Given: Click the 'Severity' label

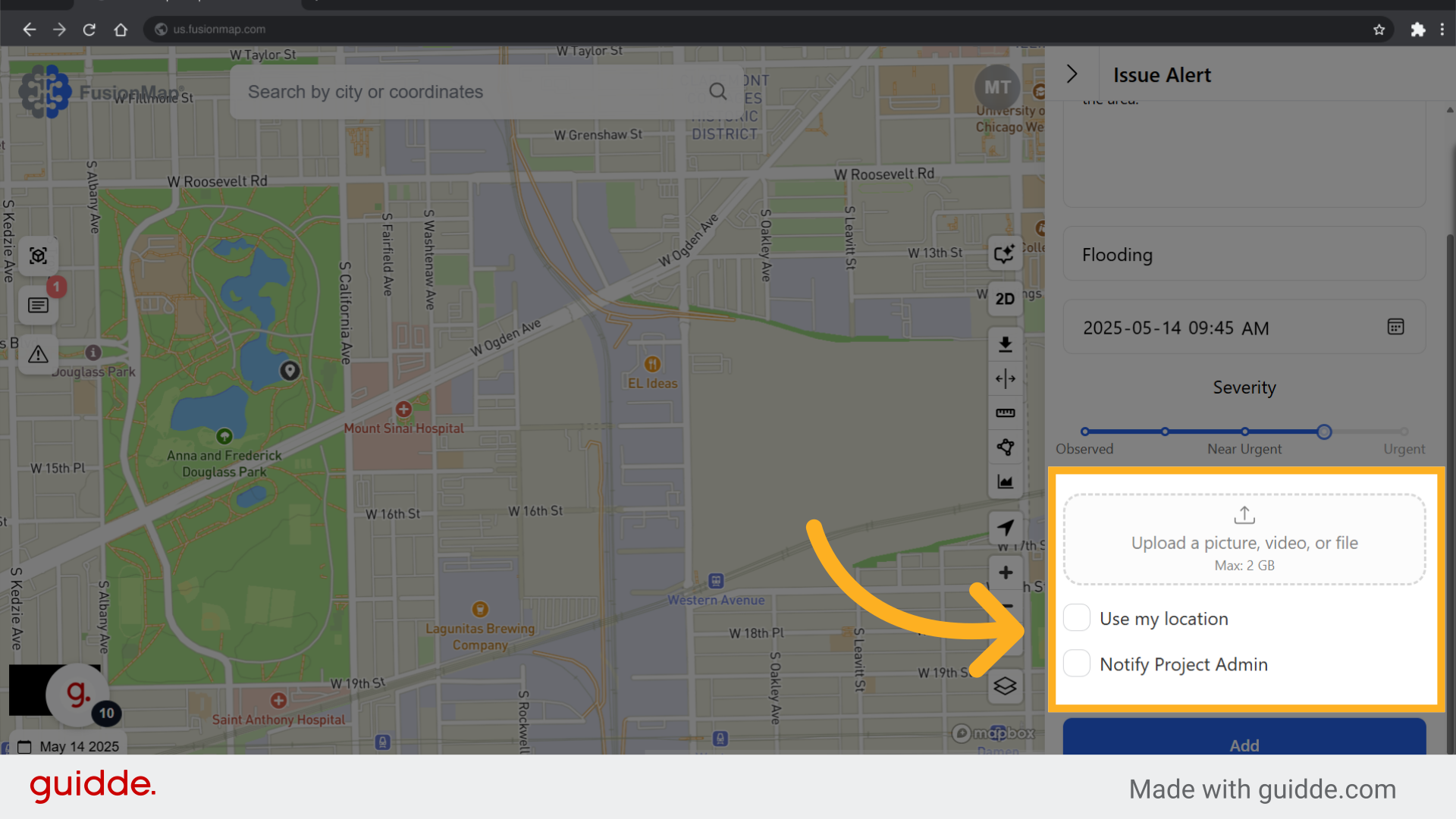Looking at the screenshot, I should point(1244,388).
